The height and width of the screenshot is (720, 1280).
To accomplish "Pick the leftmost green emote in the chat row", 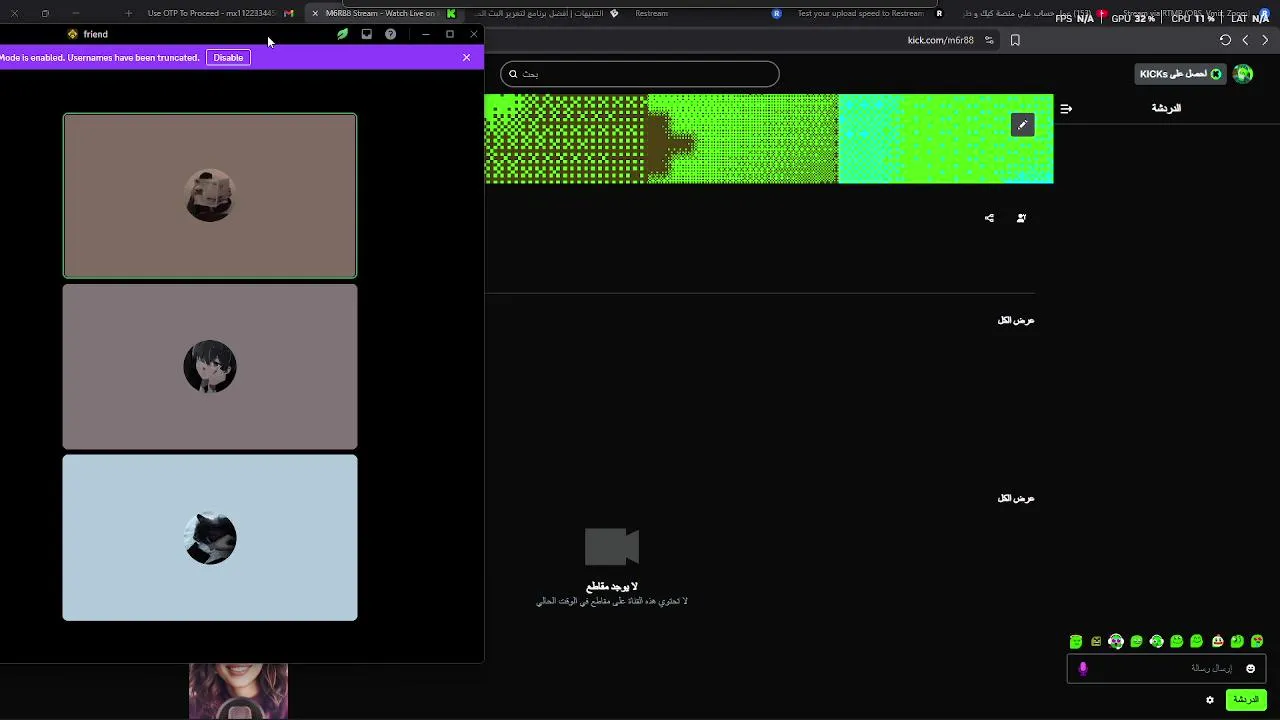I will coord(1076,642).
